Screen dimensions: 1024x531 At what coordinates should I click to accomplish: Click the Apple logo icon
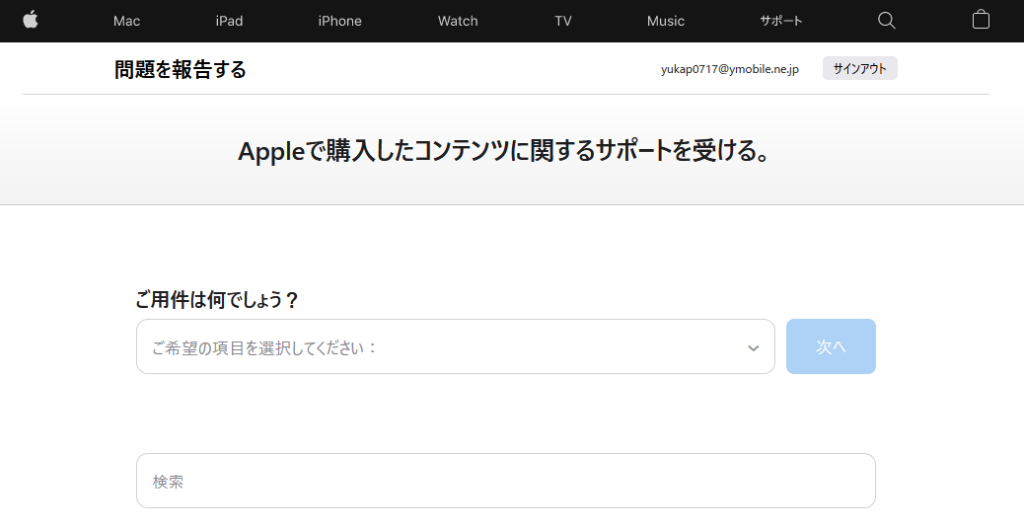(31, 20)
